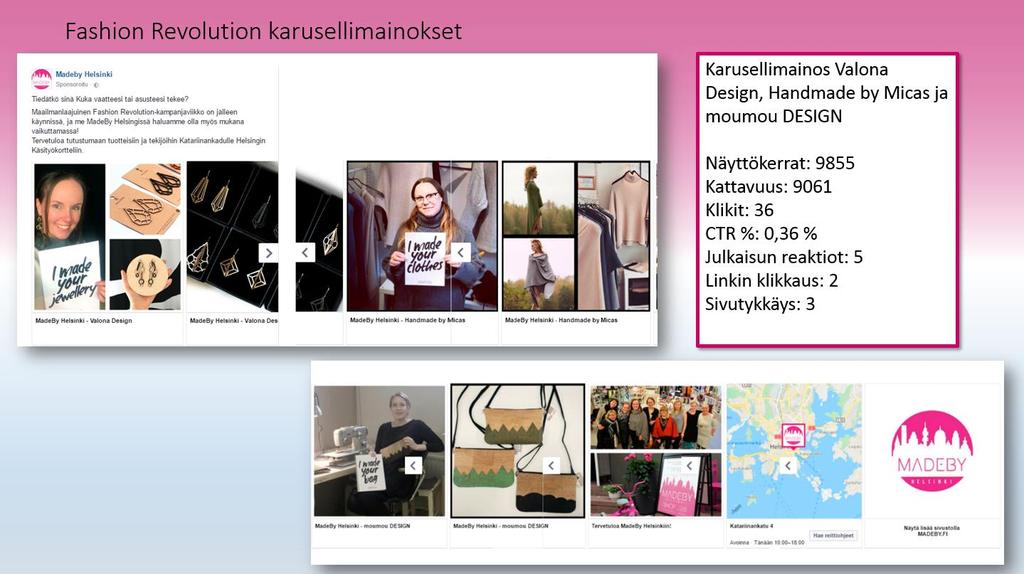Click the truncated 'MadeBy Helsinki - Valona Des' caption
Screen dimensions: 1024x574
click(x=234, y=321)
